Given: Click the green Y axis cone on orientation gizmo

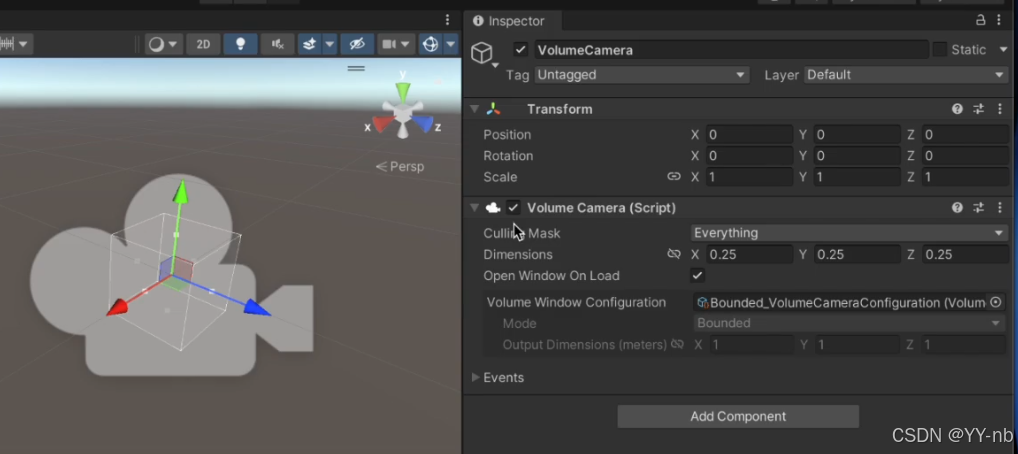Looking at the screenshot, I should tap(403, 91).
